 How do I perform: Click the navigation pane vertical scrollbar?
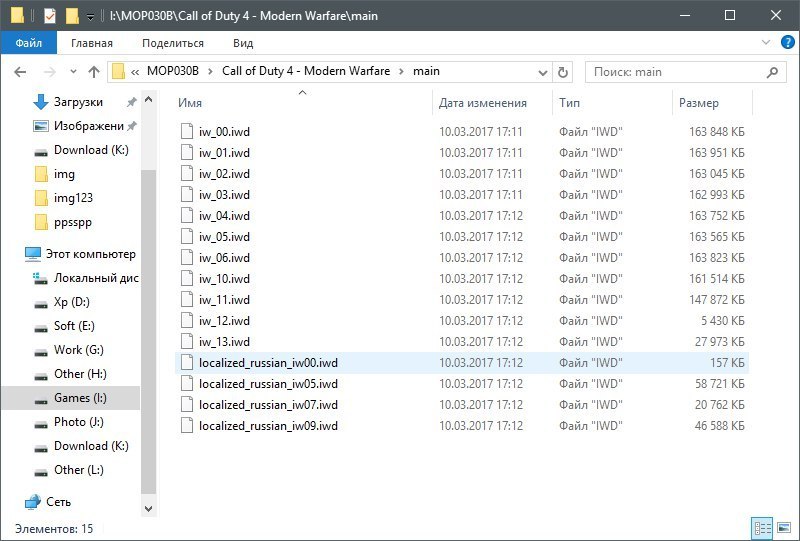(148, 300)
